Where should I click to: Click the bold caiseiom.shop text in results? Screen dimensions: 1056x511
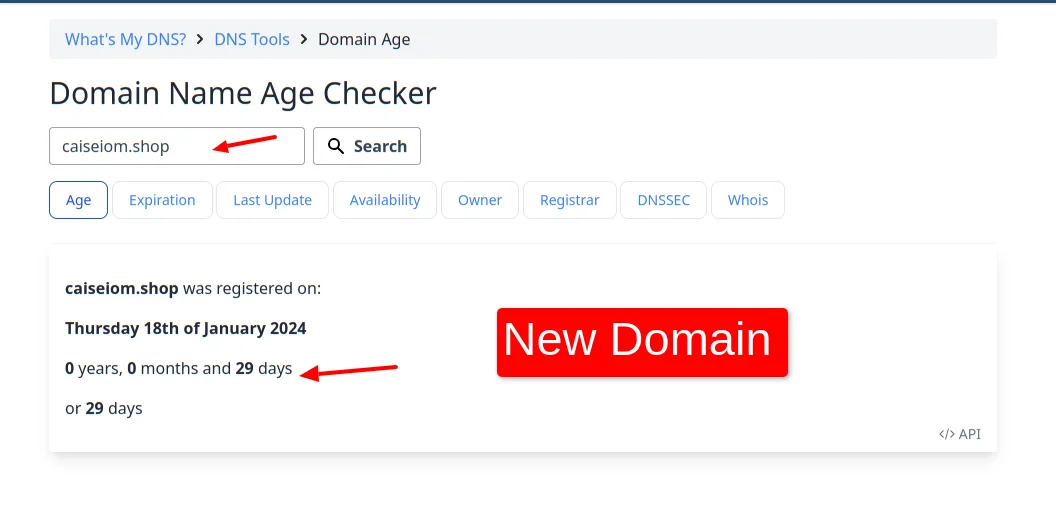tap(121, 288)
